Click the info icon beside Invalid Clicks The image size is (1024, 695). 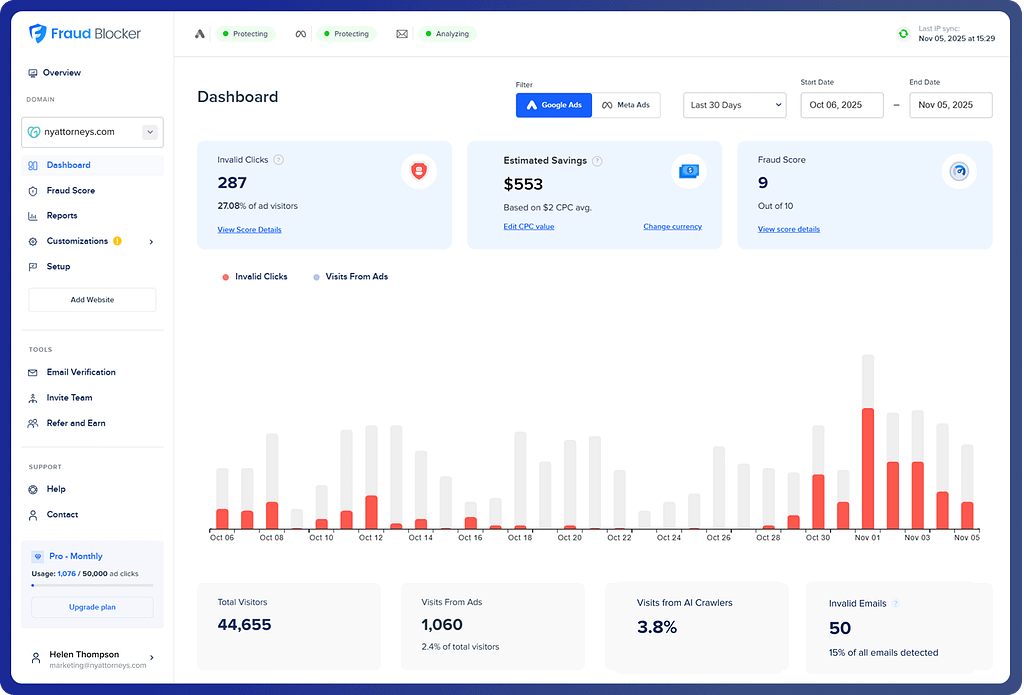click(x=278, y=160)
